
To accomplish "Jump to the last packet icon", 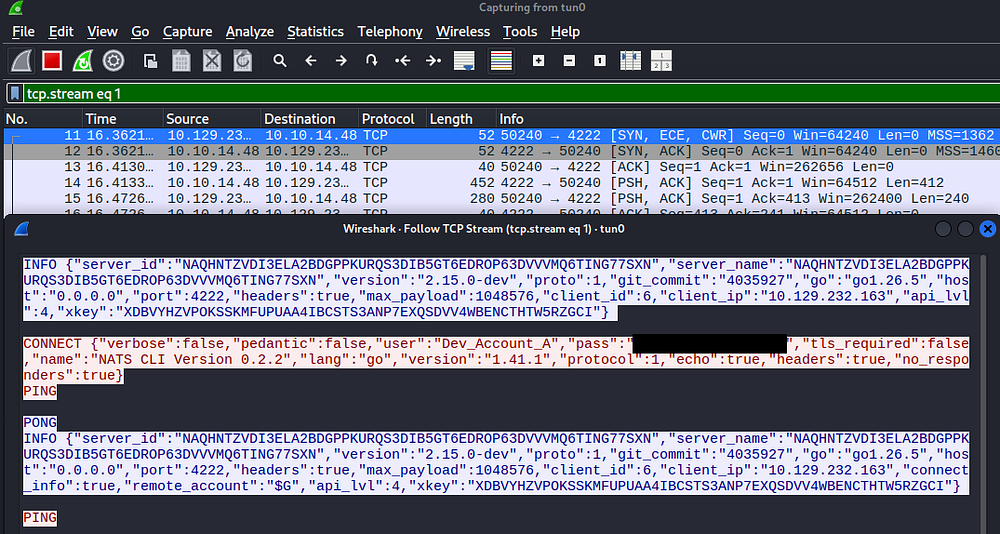I will 433,61.
